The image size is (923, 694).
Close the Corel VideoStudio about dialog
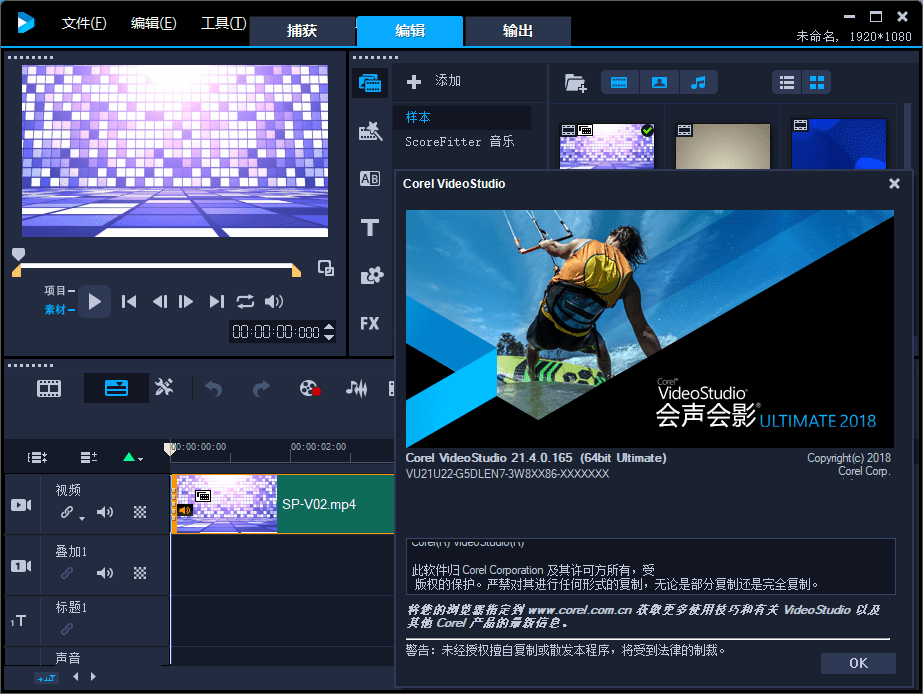(x=894, y=184)
